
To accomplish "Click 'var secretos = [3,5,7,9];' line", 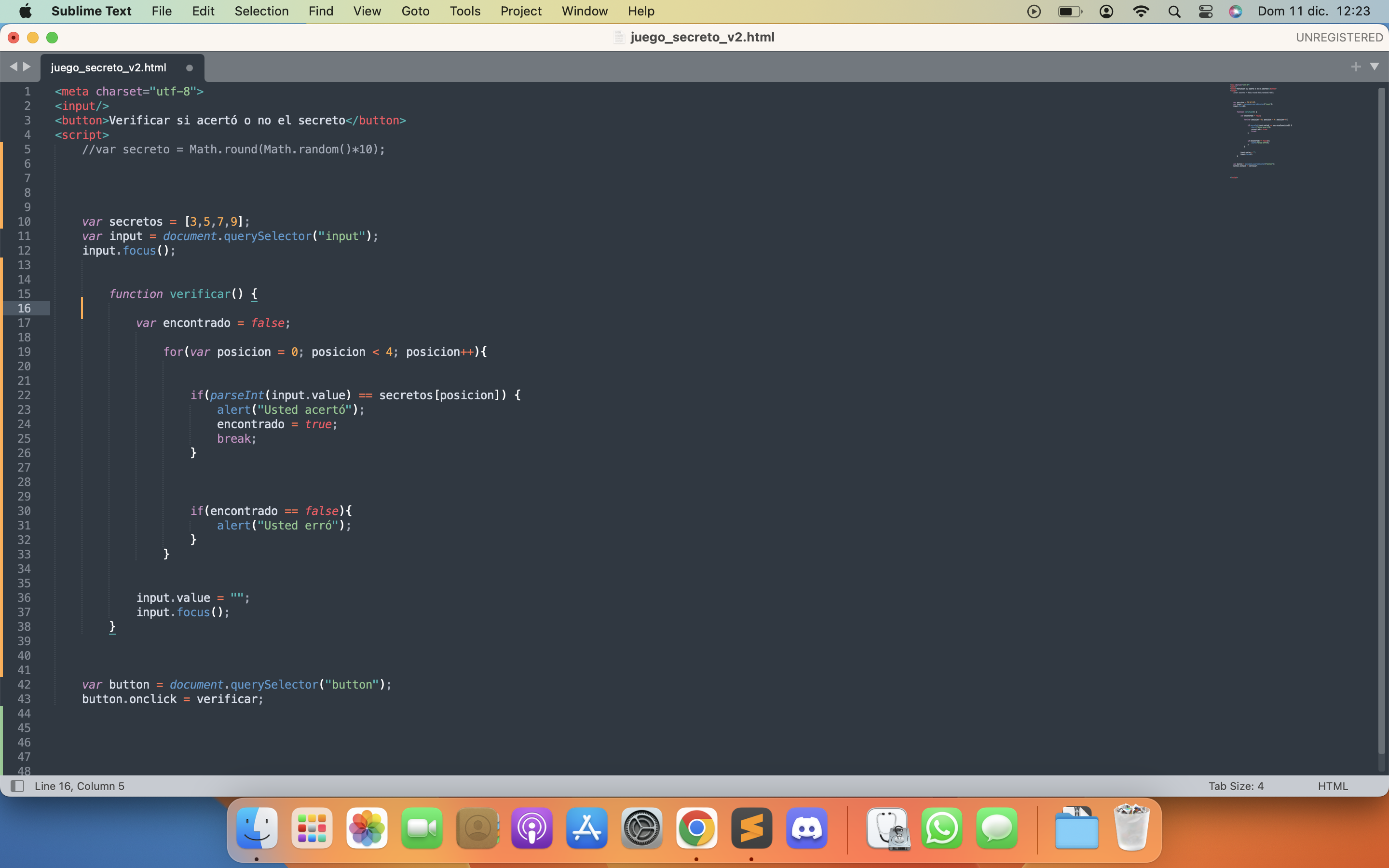I will pos(166,222).
